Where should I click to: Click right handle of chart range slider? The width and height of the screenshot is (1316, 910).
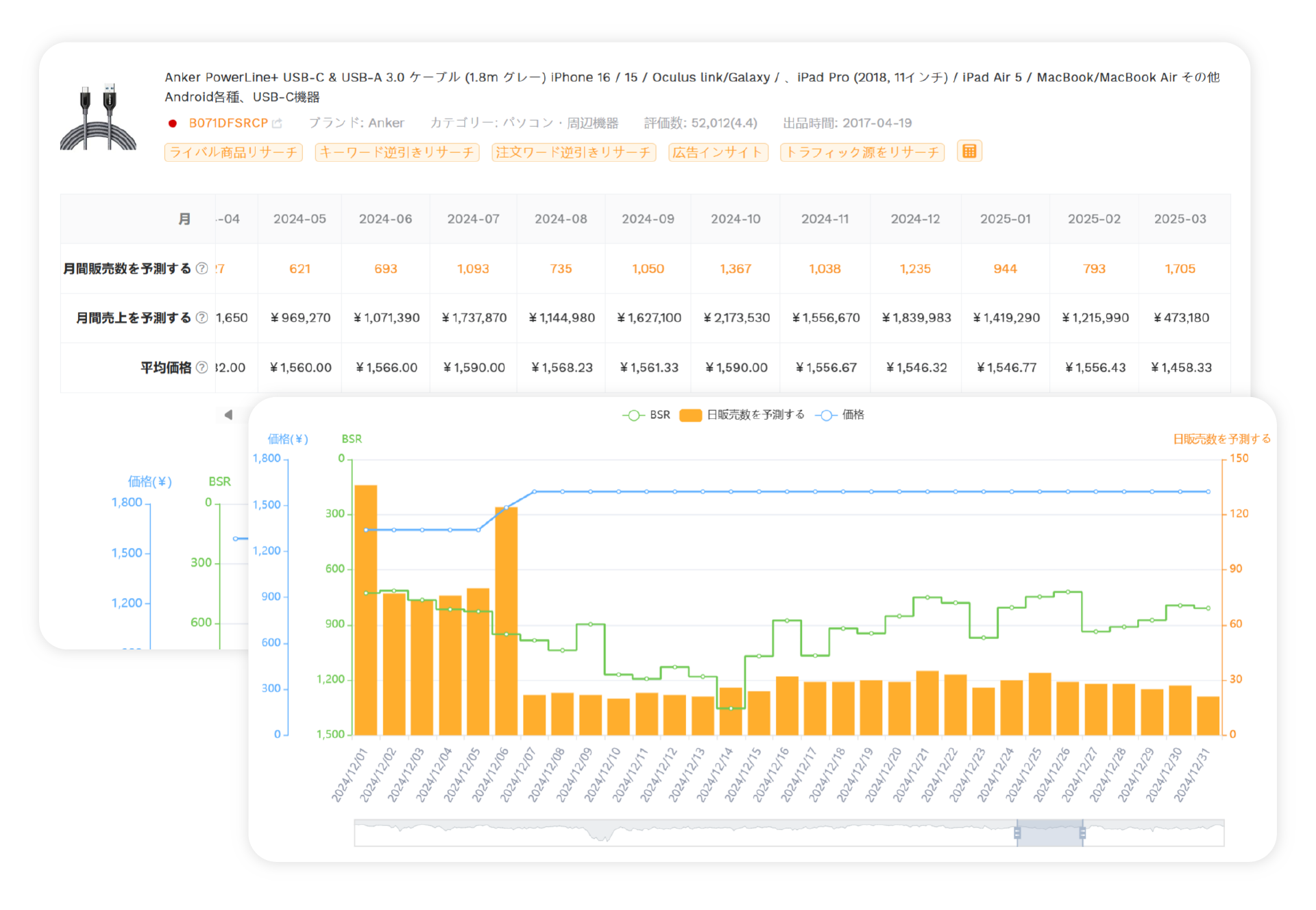1082,833
